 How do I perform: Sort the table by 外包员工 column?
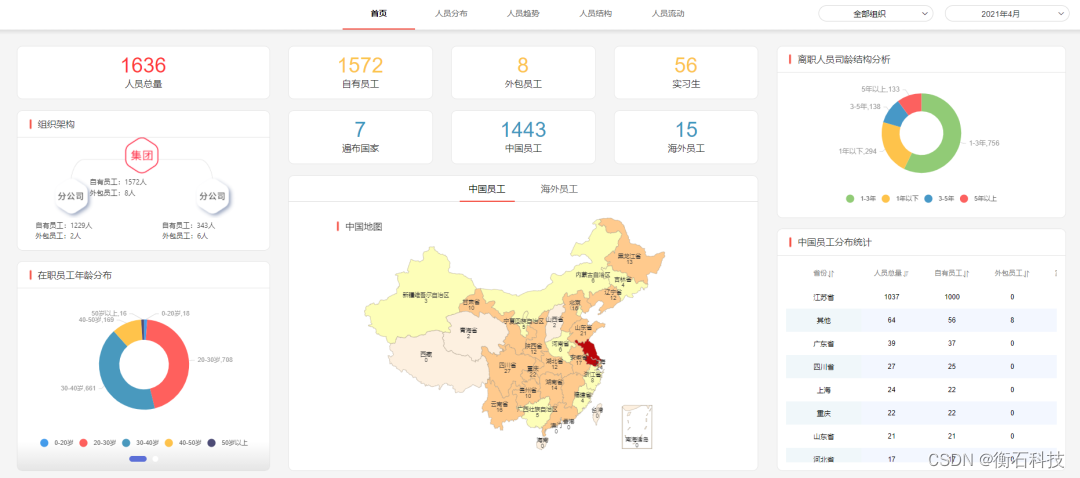tap(1011, 274)
